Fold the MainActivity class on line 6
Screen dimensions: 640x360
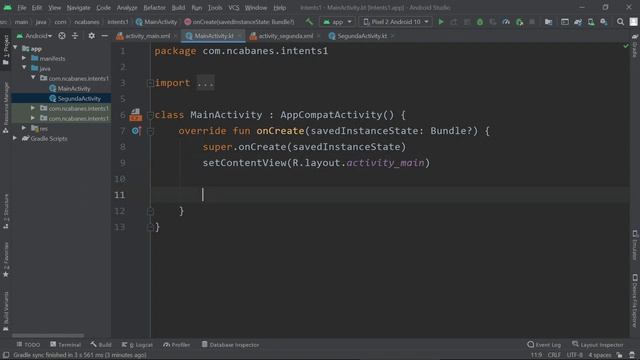point(150,115)
